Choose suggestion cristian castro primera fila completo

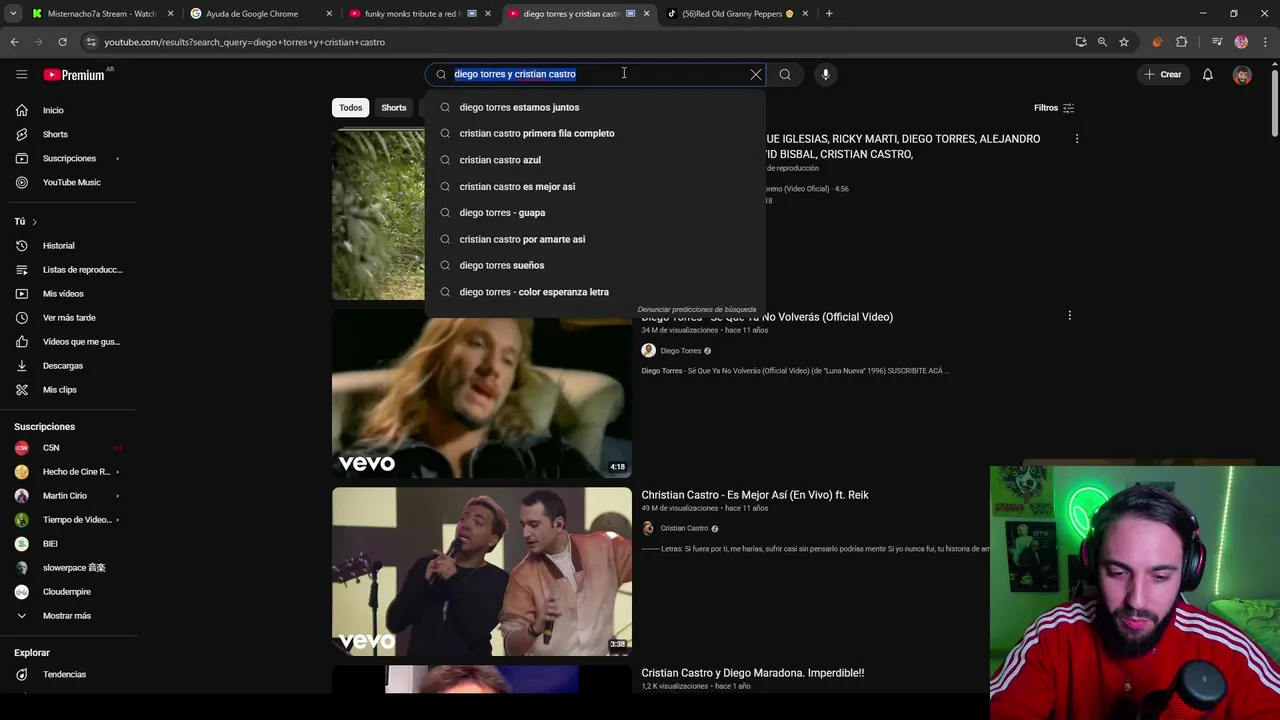pos(595,133)
